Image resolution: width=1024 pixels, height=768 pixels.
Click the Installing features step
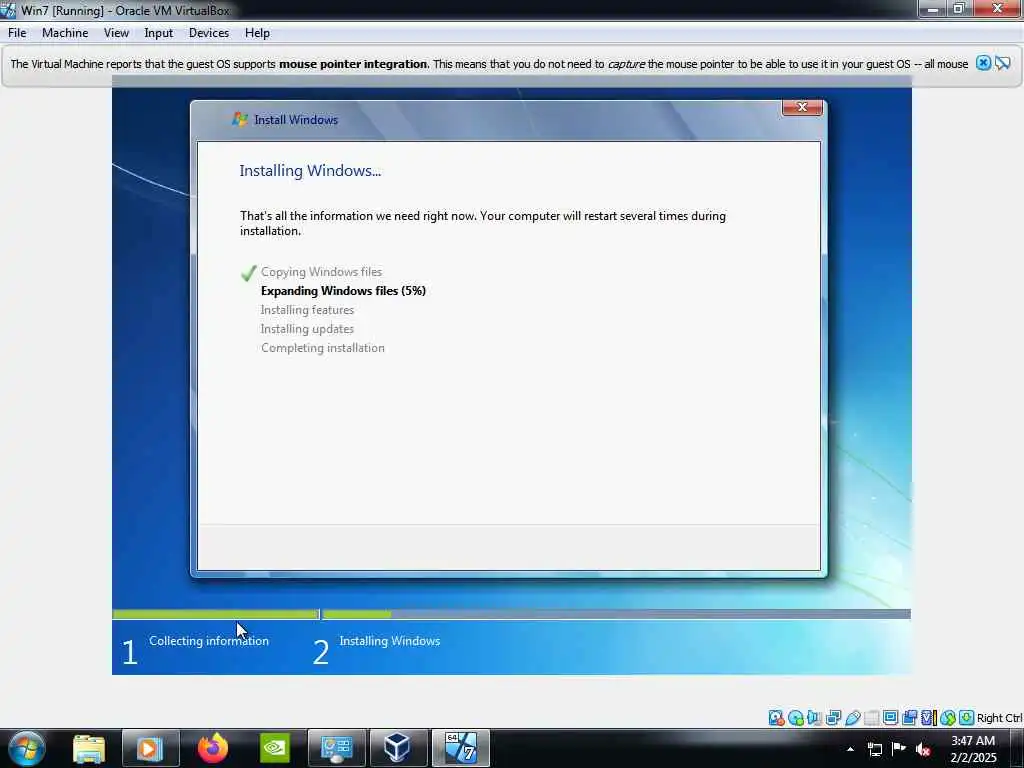(307, 310)
